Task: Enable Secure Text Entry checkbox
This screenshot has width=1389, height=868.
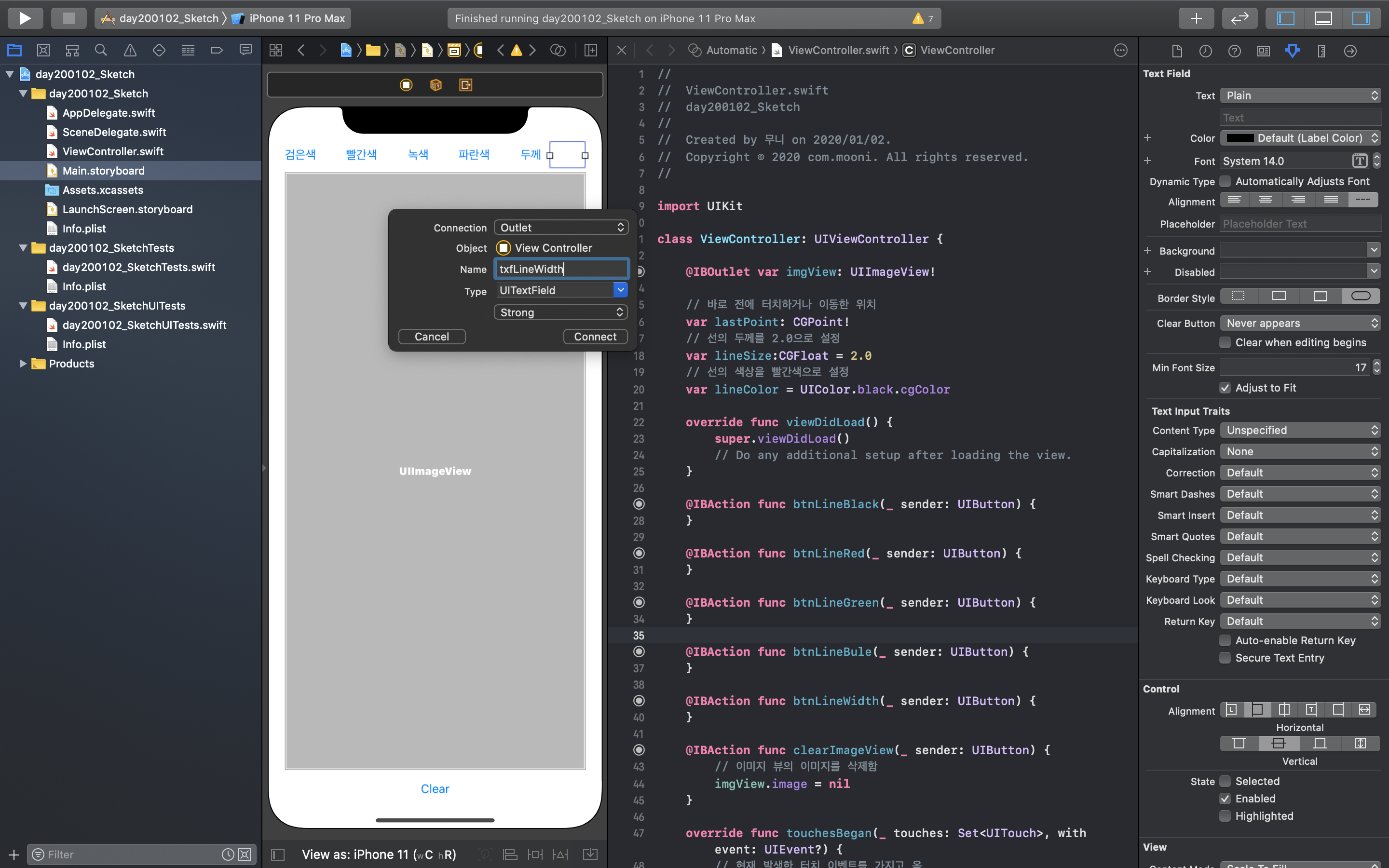Action: tap(1225, 658)
